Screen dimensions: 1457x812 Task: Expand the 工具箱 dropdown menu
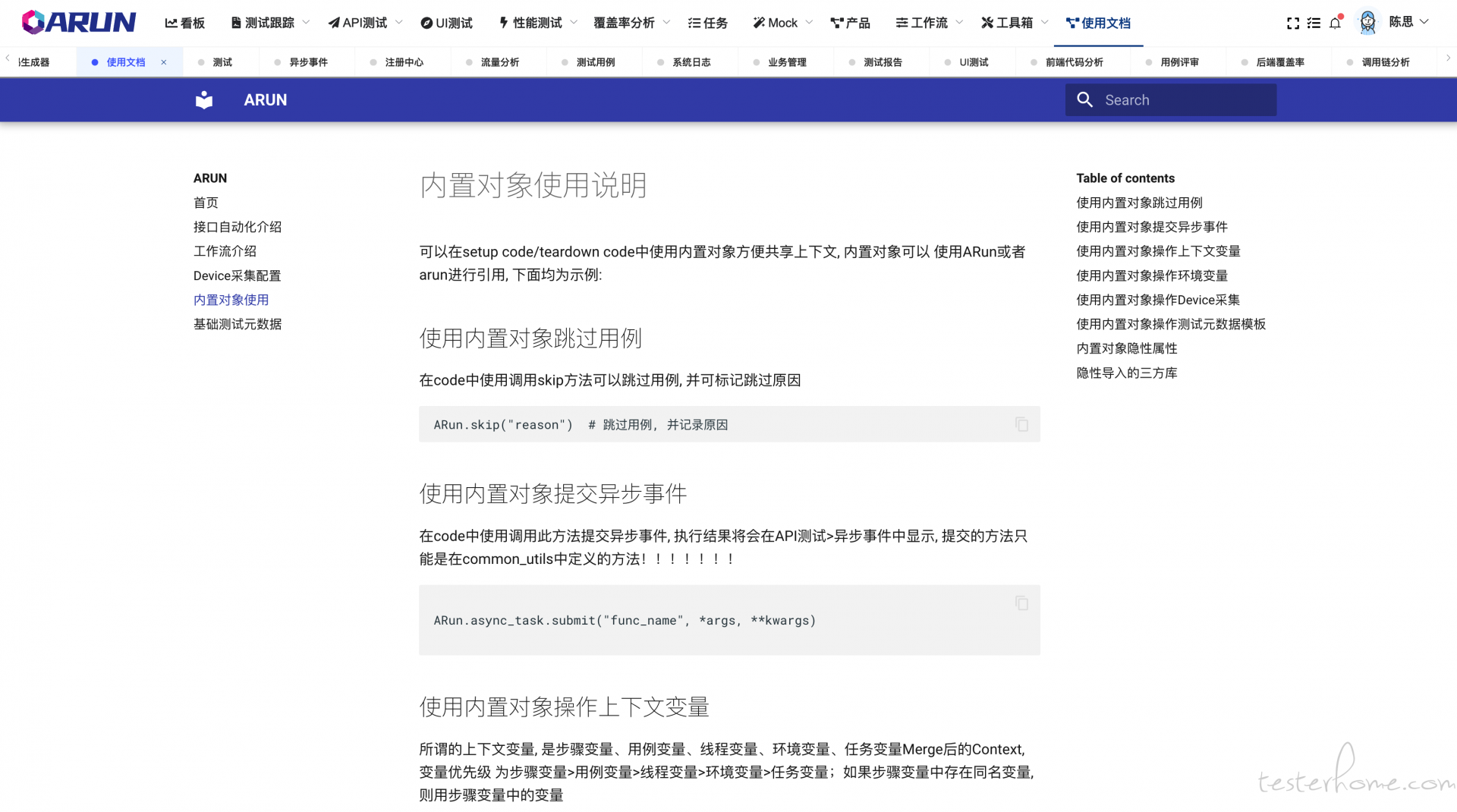click(1015, 23)
